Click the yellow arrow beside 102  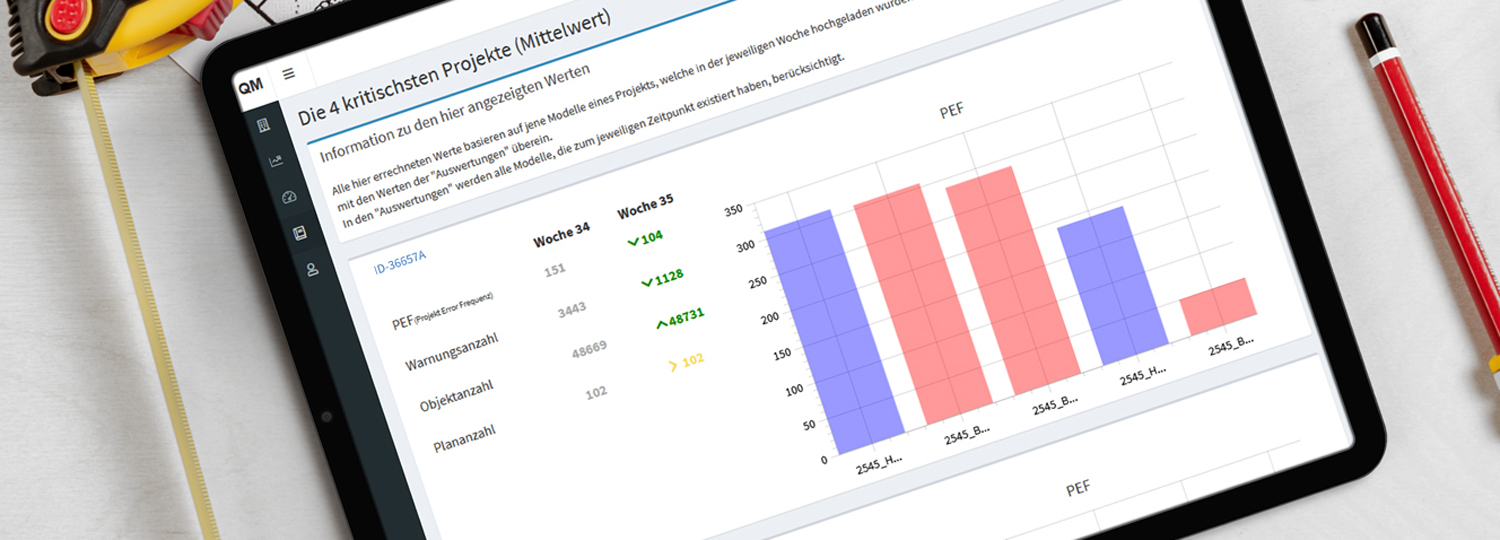[673, 365]
